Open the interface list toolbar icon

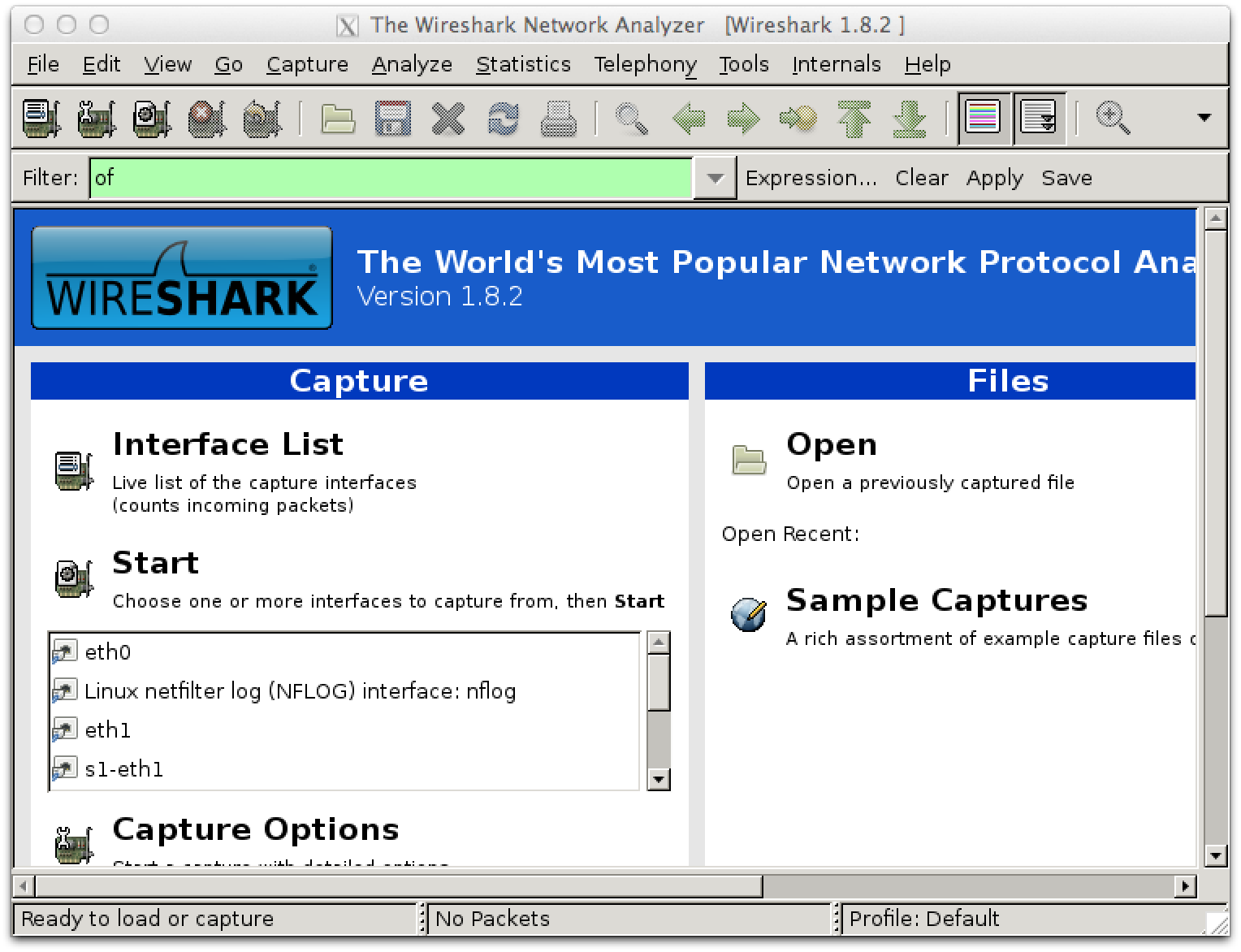tap(41, 119)
